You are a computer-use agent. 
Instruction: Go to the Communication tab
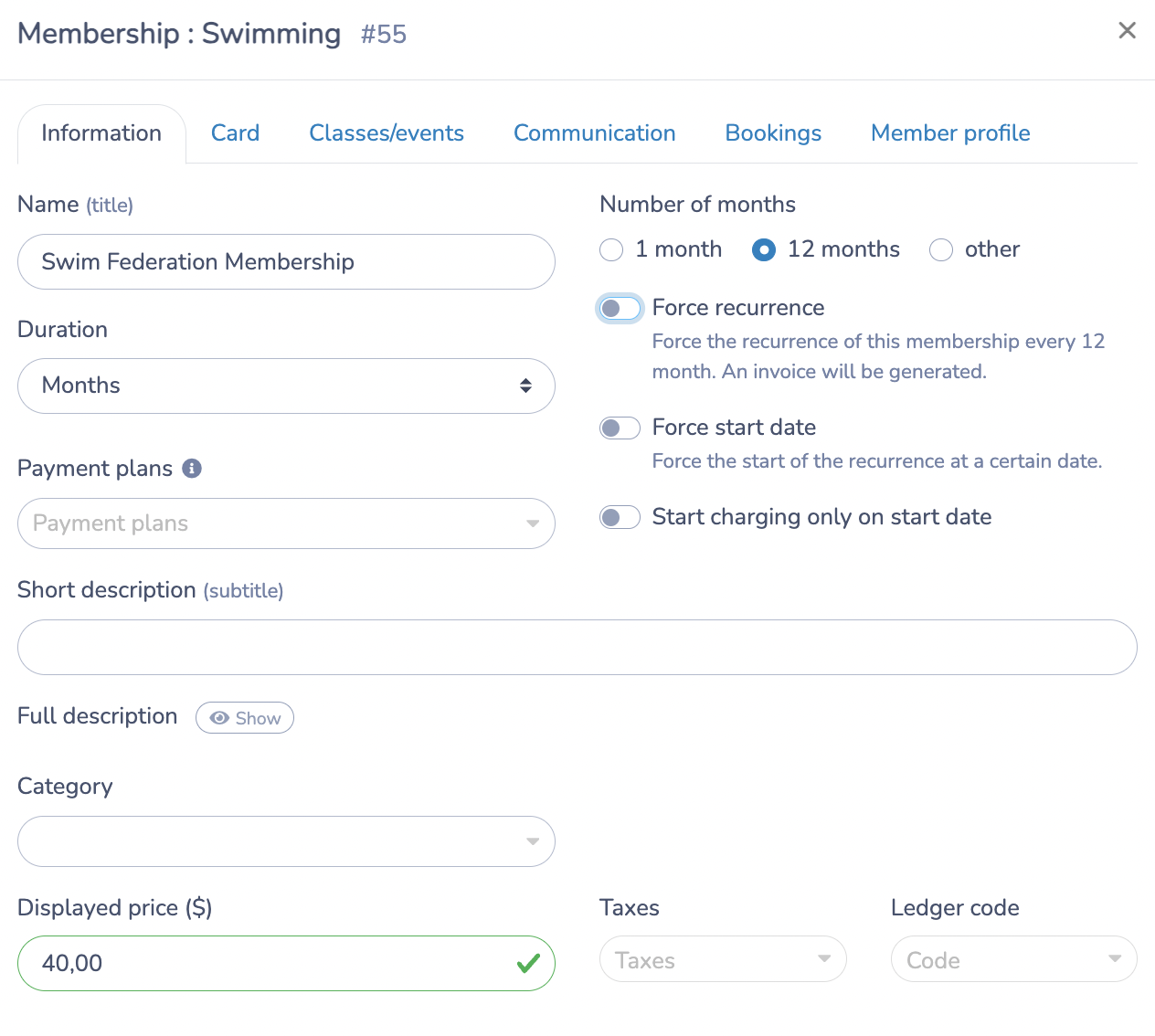[595, 133]
